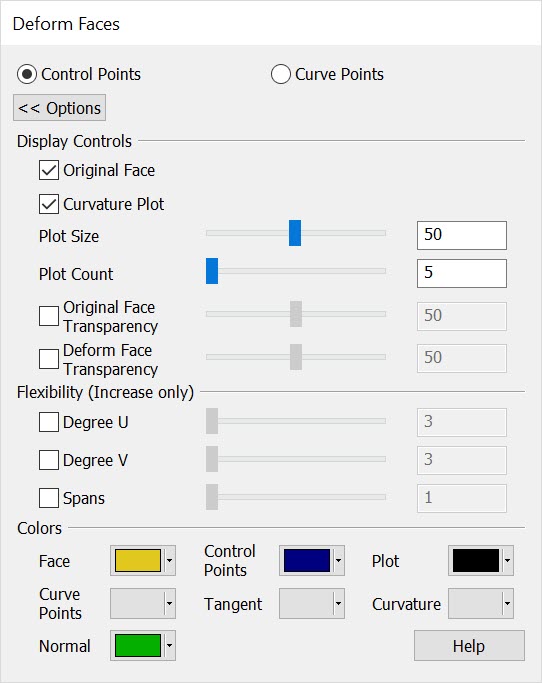Collapse the dialog using << Options button
This screenshot has width=542, height=683.
(59, 108)
